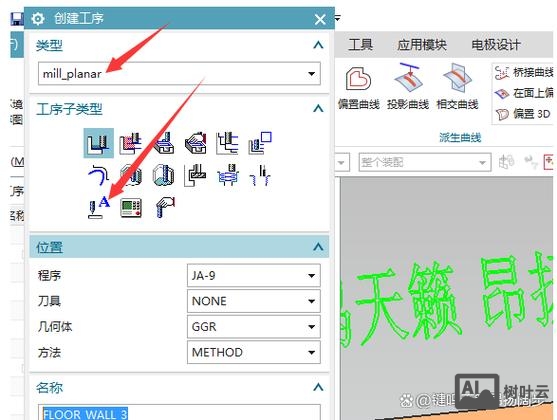Collapse the 名称 section

pos(318,387)
